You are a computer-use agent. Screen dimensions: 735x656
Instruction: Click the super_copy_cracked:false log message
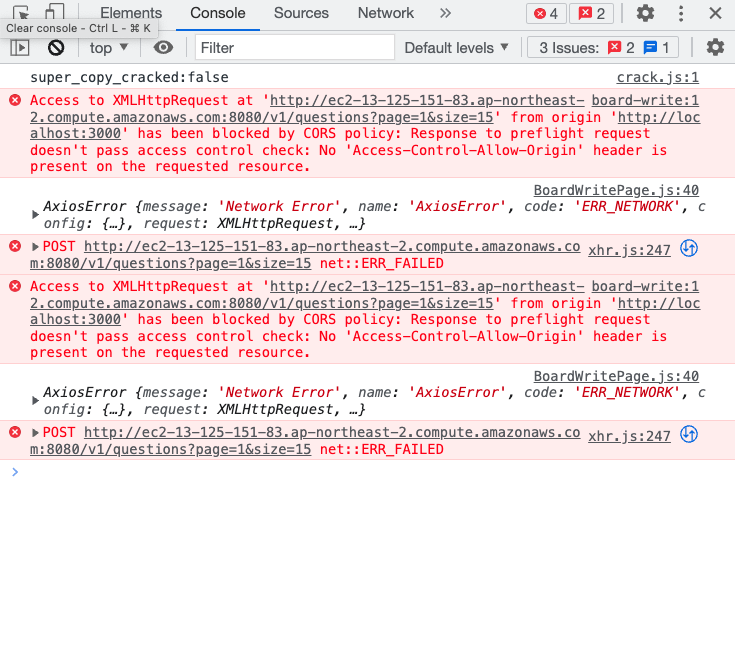(x=129, y=77)
